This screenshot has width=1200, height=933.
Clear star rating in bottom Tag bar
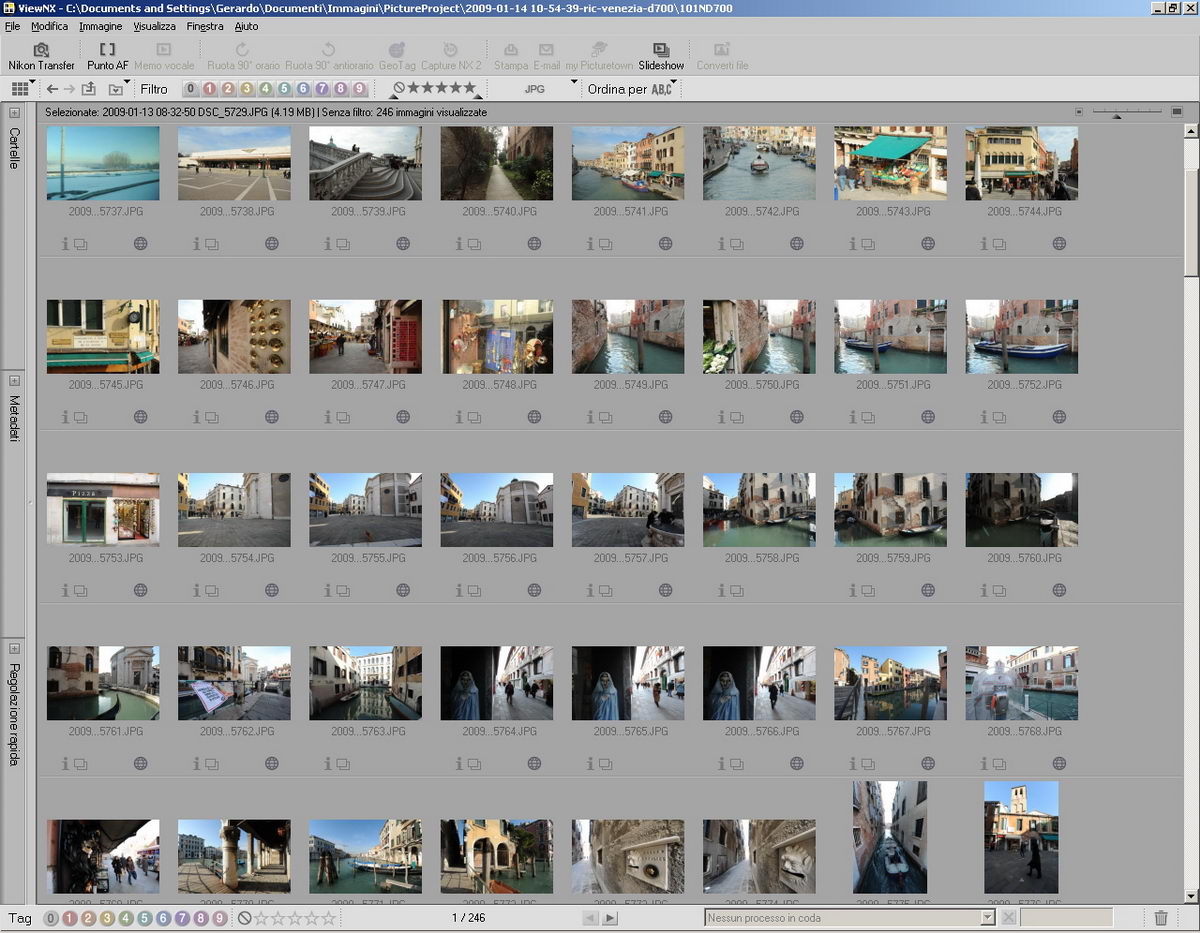click(x=244, y=918)
